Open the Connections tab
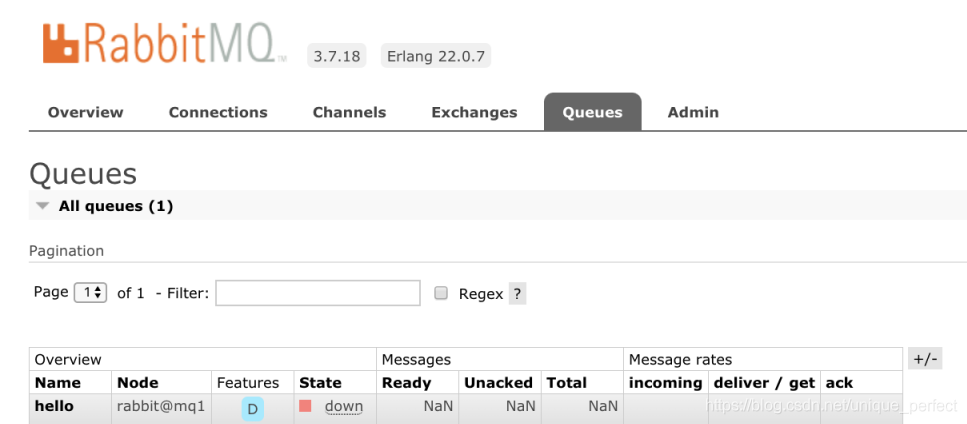The height and width of the screenshot is (424, 967). point(218,112)
